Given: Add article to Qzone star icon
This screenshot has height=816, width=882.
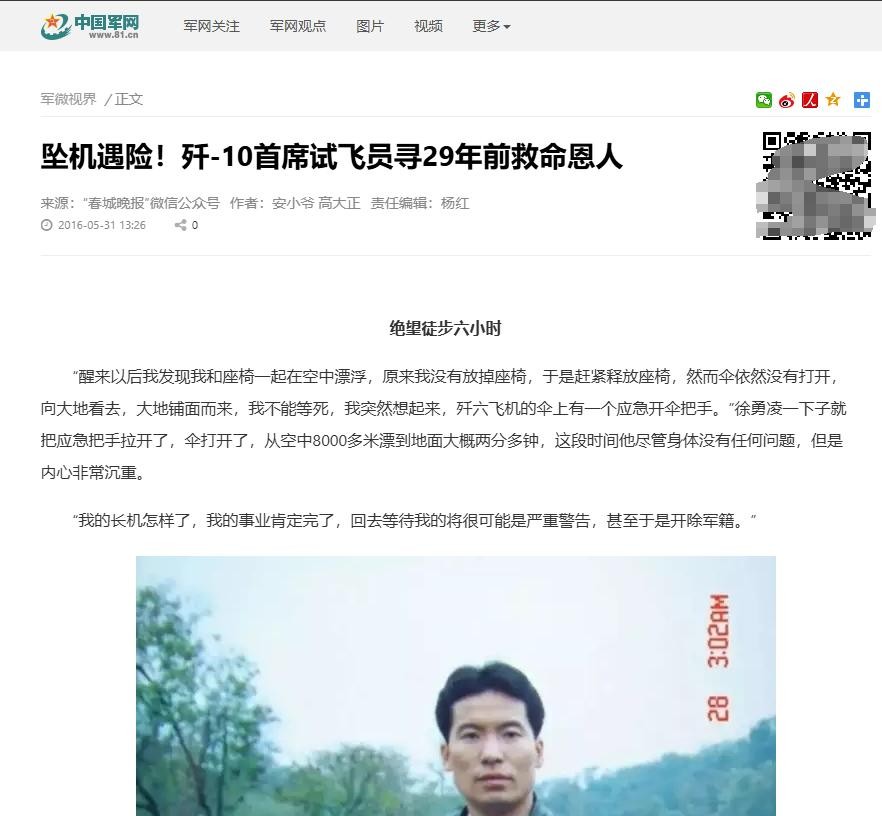Looking at the screenshot, I should tap(832, 100).
